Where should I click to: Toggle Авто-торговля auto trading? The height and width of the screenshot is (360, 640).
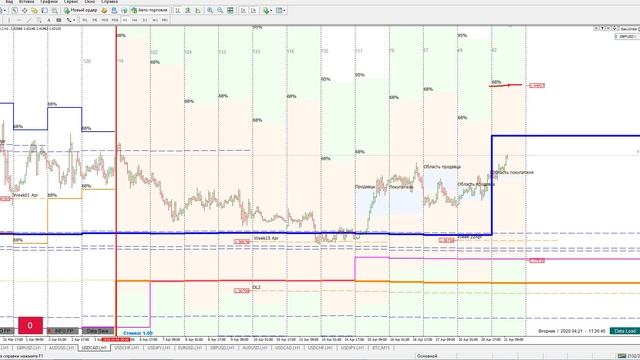[149, 11]
